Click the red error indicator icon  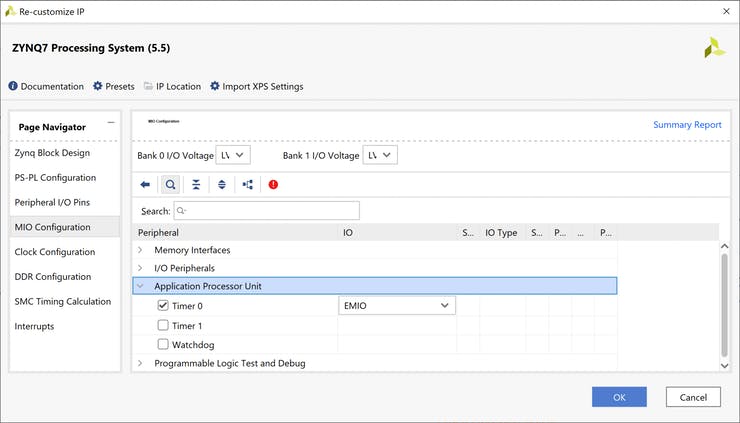pos(273,185)
